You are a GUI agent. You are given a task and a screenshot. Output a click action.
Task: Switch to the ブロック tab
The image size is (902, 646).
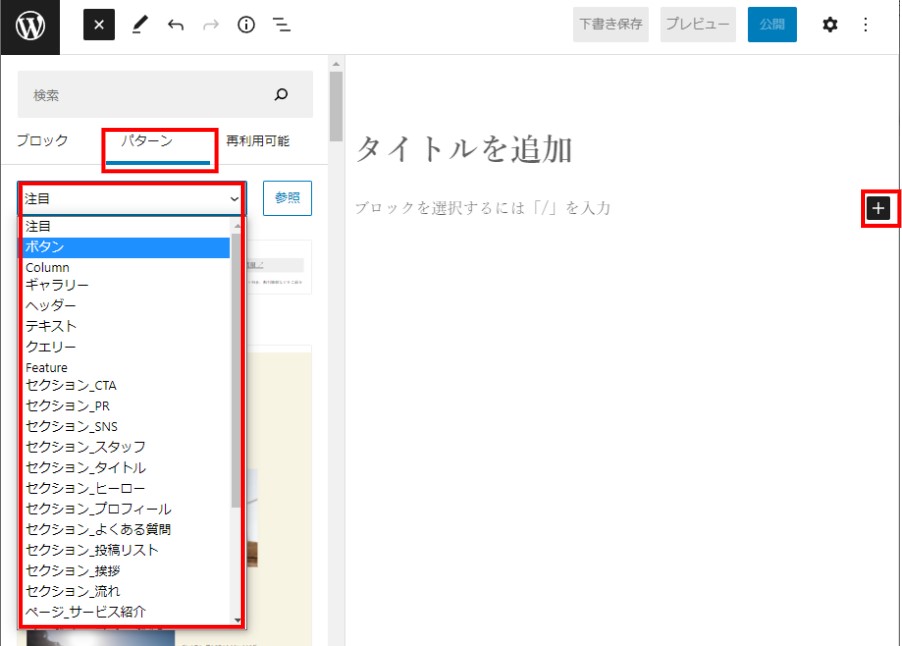42,141
